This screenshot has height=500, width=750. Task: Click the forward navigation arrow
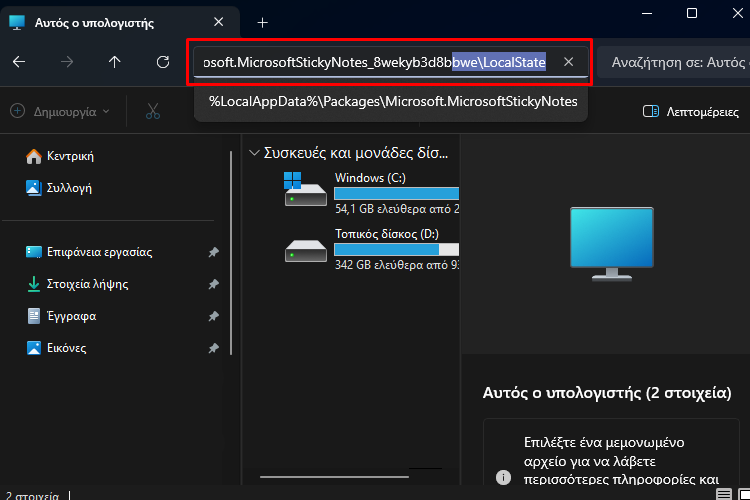[x=67, y=62]
